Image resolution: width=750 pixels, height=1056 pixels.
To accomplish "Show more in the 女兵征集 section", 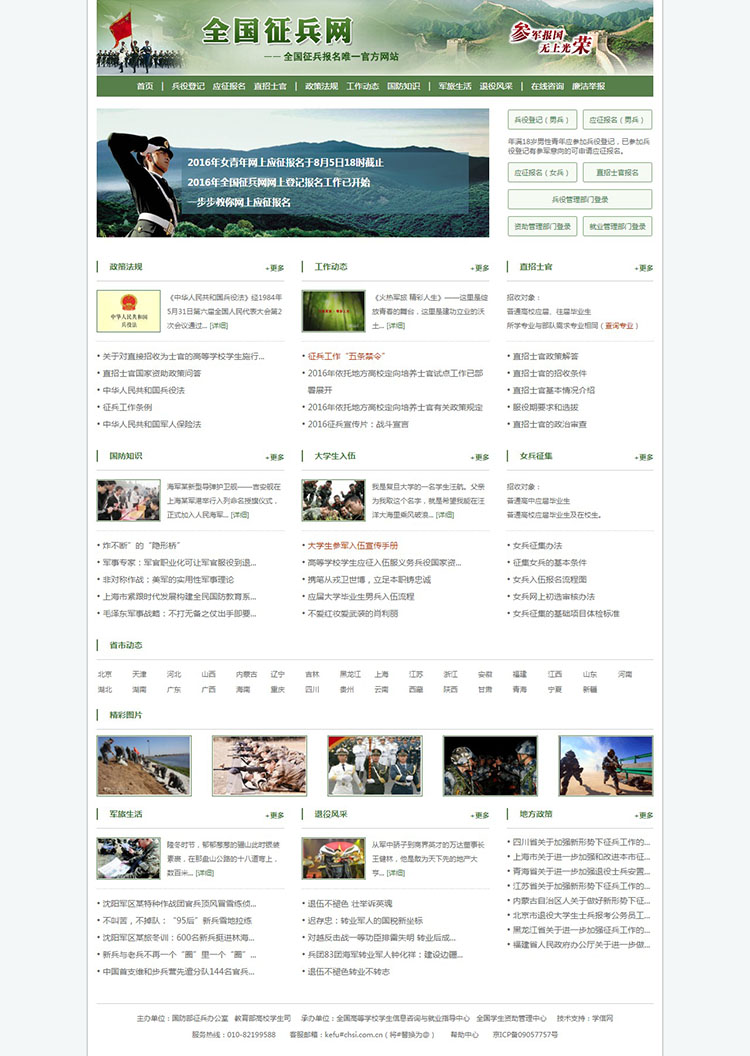I will [644, 457].
